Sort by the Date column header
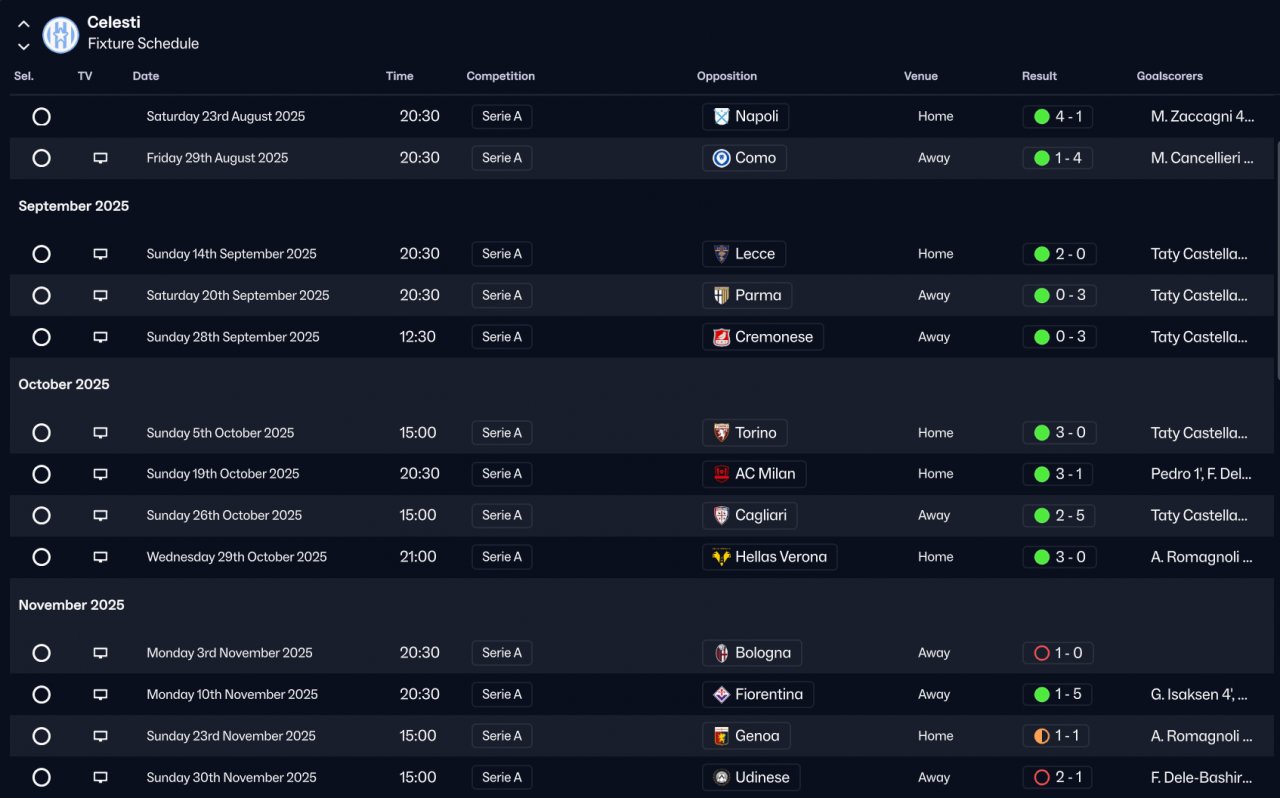This screenshot has height=798, width=1280. (x=146, y=76)
